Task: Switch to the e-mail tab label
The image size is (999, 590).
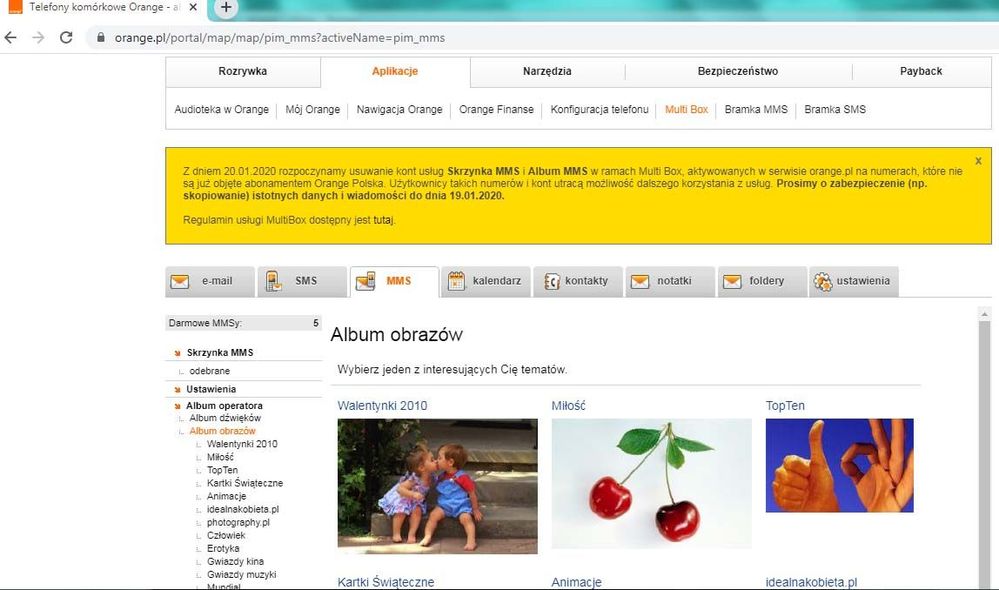Action: [217, 281]
